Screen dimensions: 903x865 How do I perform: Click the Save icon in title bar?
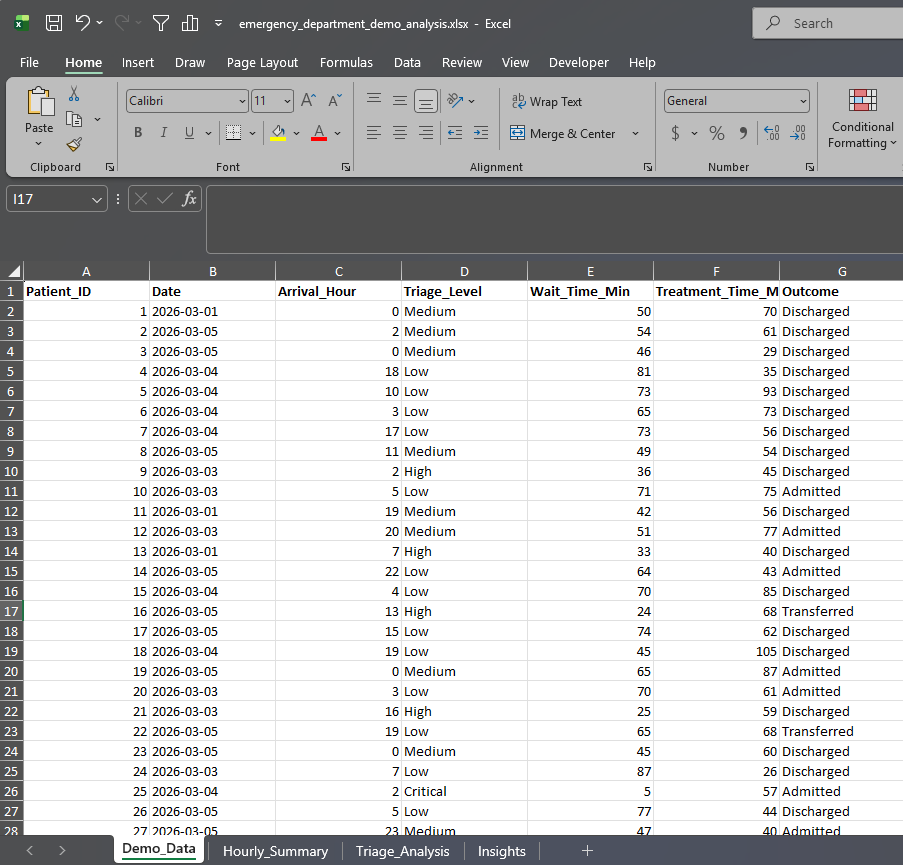click(x=54, y=23)
